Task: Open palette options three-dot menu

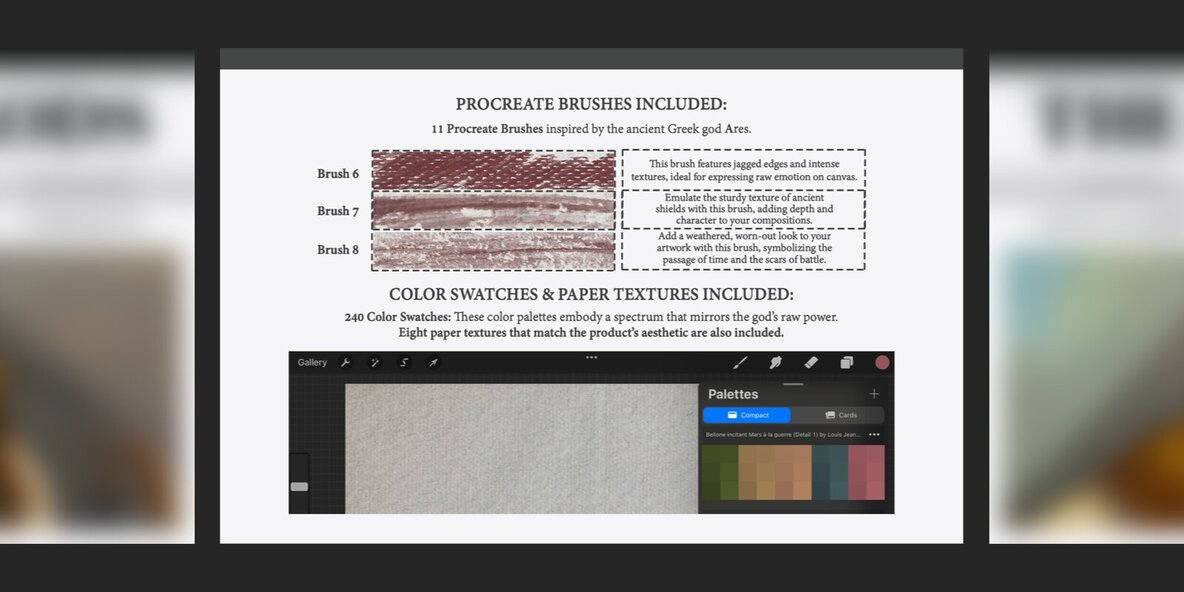Action: point(874,435)
